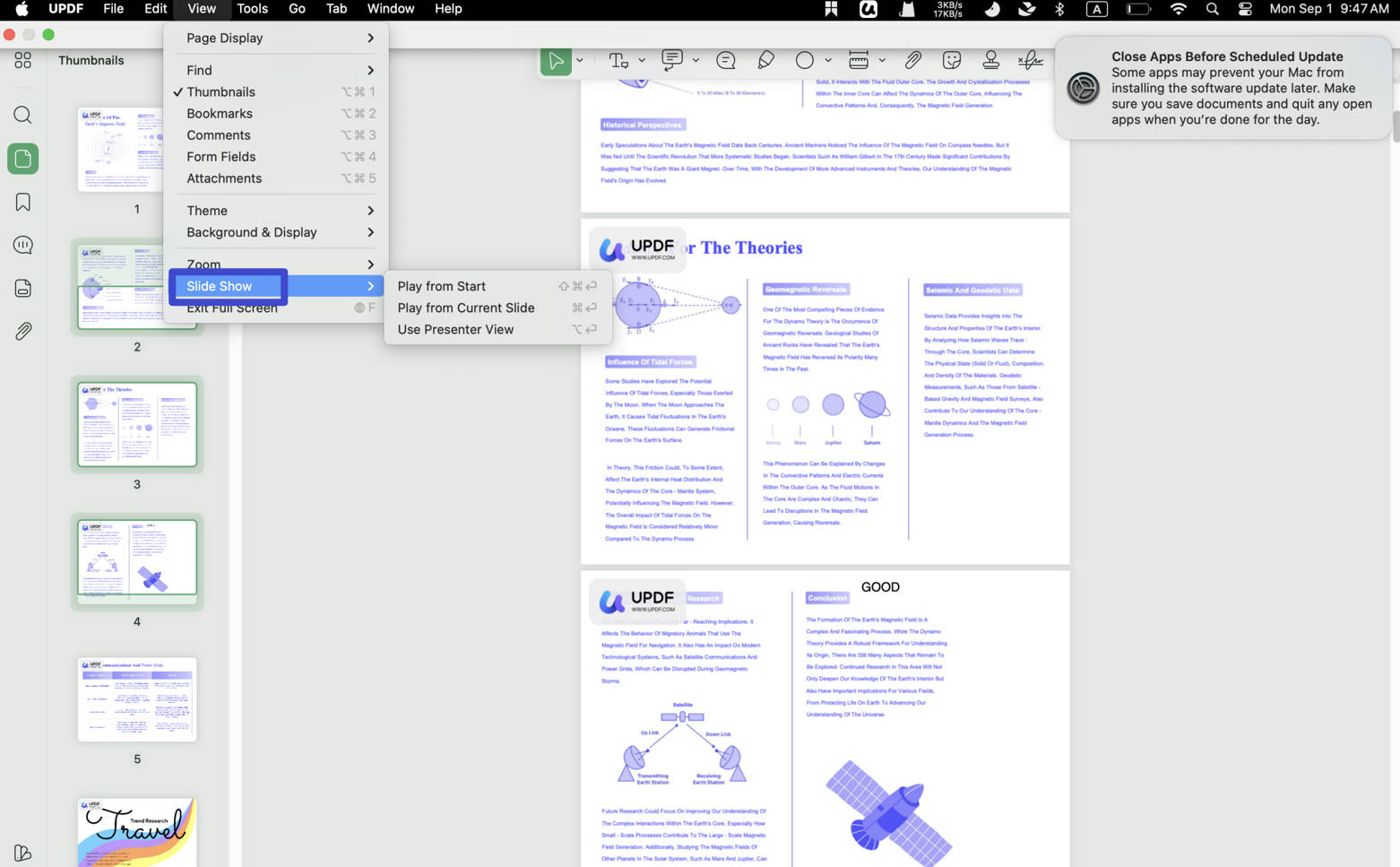Open the signature tool in toolbar
This screenshot has height=867, width=1400.
coord(1030,60)
